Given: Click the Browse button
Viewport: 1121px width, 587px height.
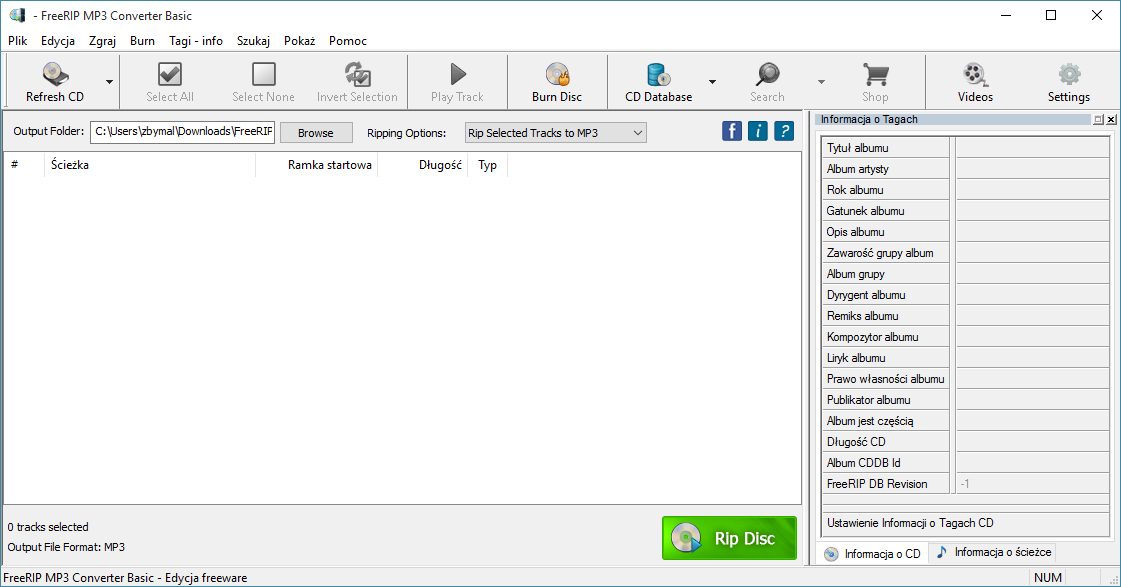Looking at the screenshot, I should click(316, 133).
